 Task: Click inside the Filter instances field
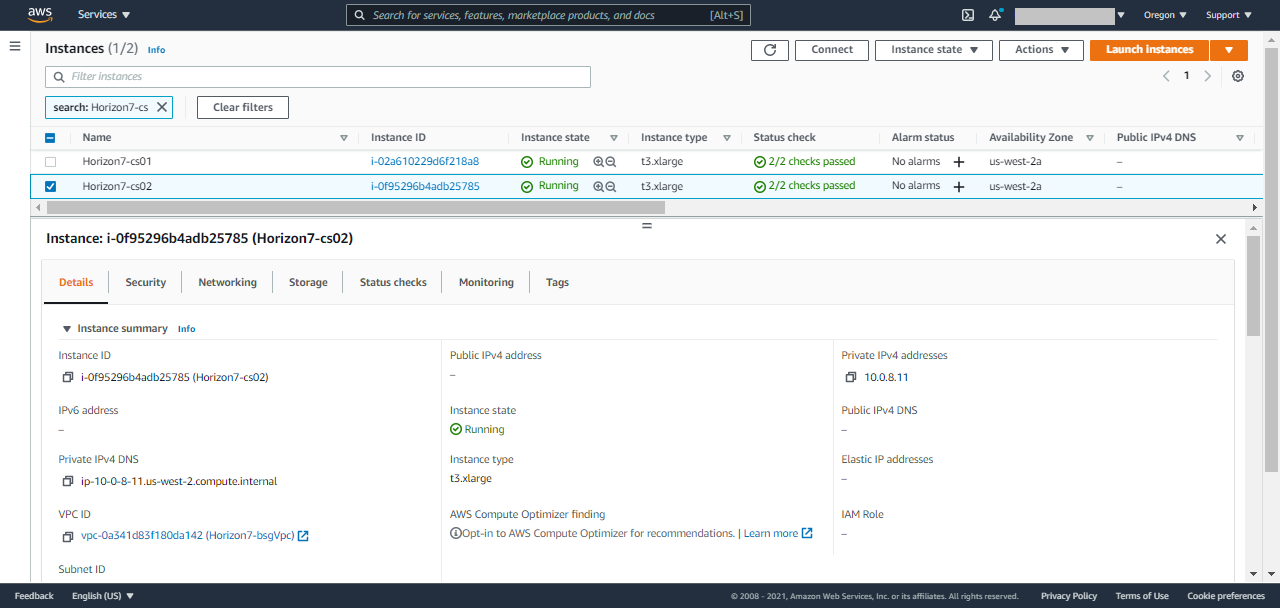[300, 76]
